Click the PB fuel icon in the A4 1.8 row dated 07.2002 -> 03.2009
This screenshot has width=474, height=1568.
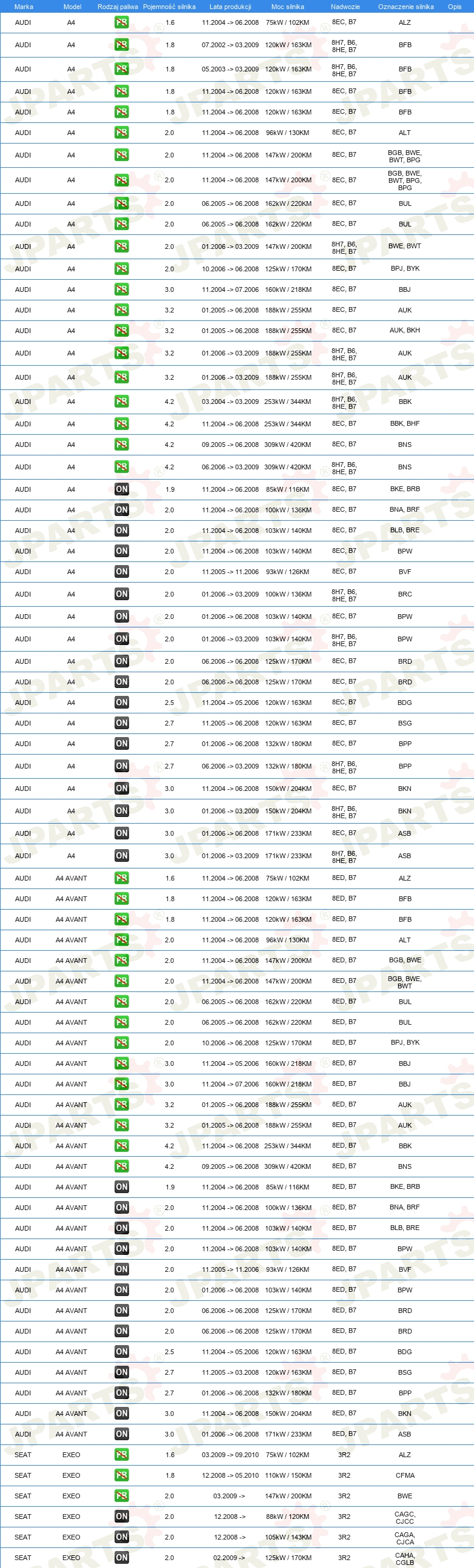[121, 45]
